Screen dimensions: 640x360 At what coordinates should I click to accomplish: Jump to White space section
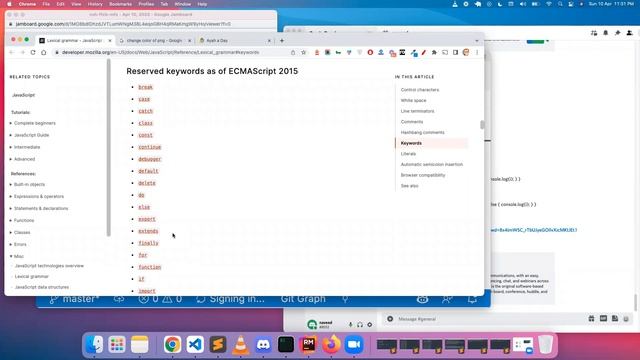[x=413, y=100]
